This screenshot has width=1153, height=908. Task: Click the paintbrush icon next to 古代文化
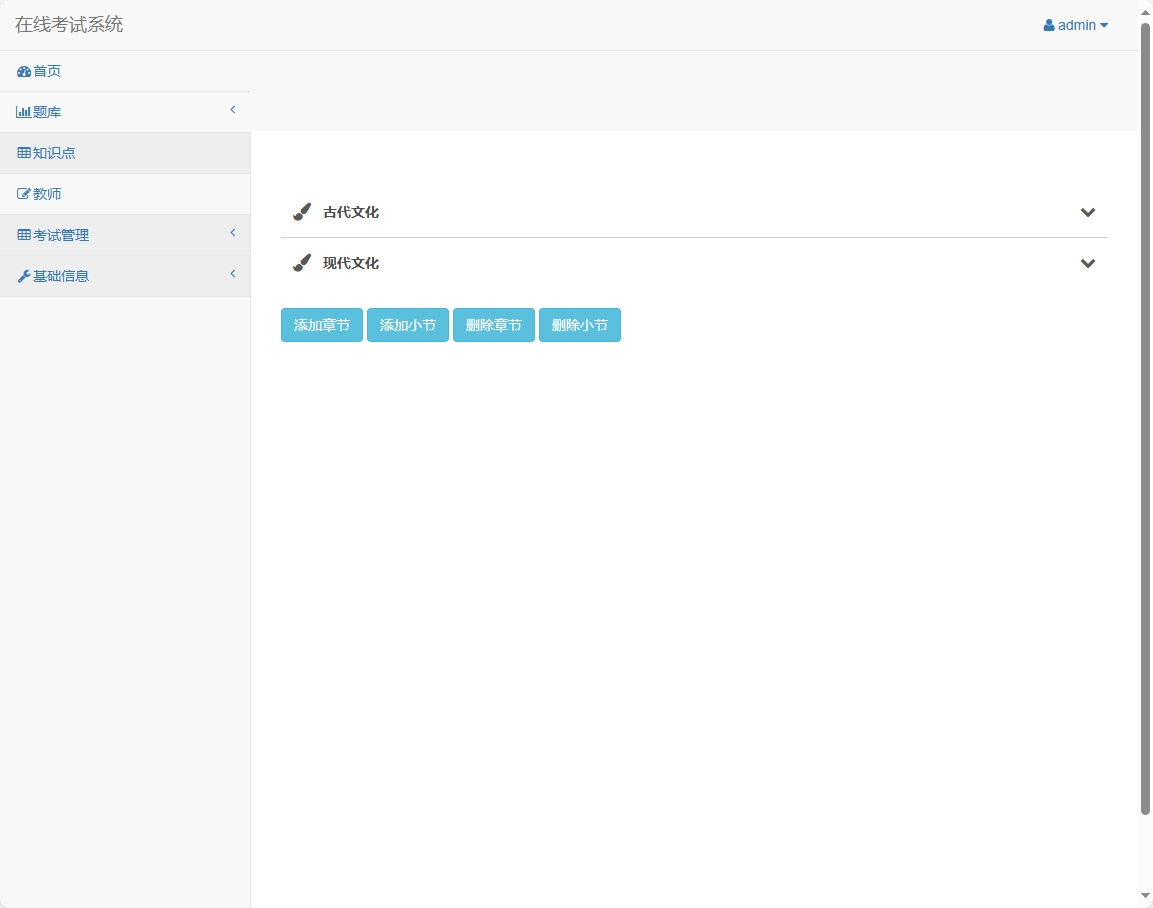pos(301,212)
